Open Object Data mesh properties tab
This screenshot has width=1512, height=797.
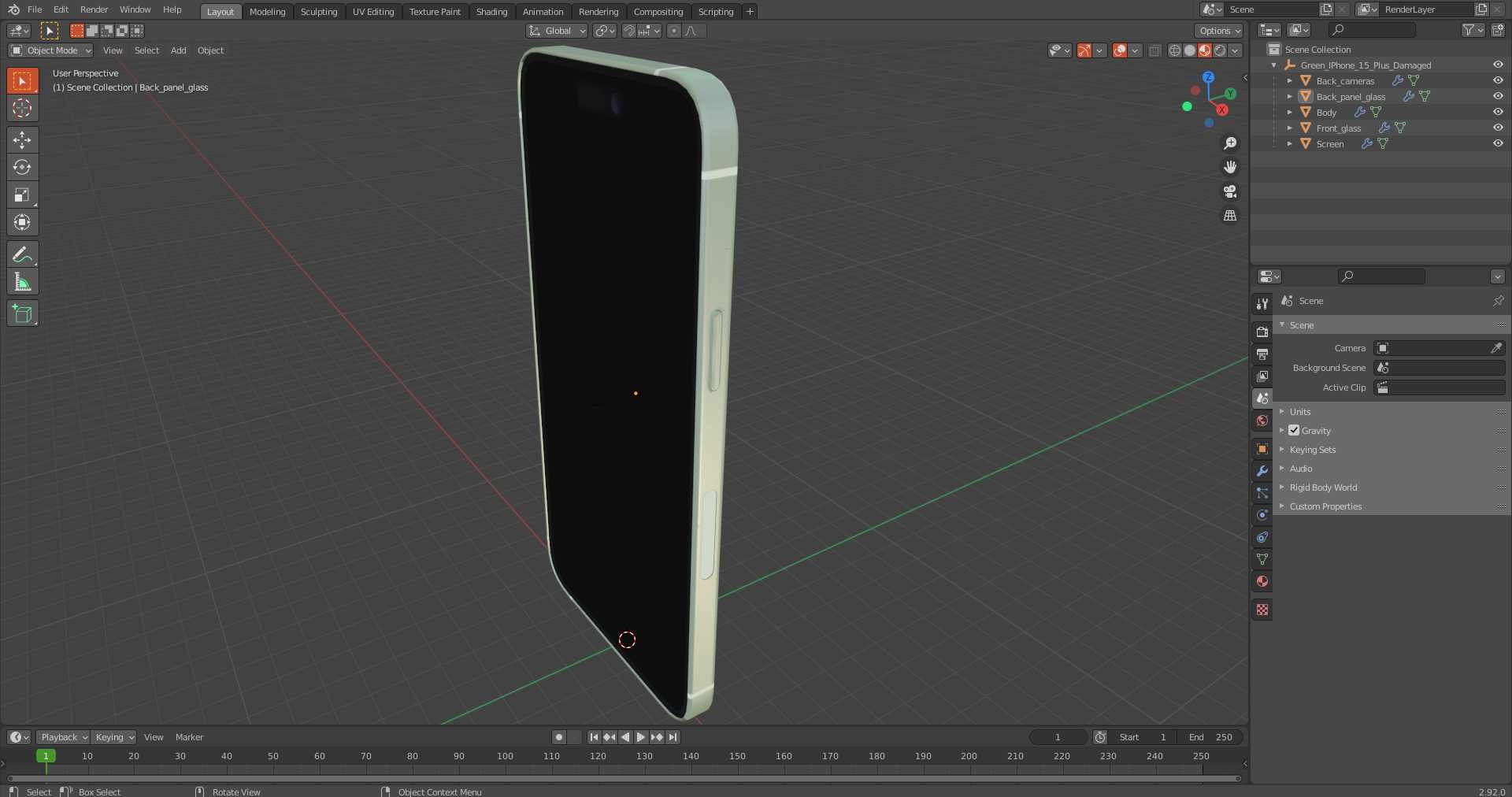coord(1262,559)
